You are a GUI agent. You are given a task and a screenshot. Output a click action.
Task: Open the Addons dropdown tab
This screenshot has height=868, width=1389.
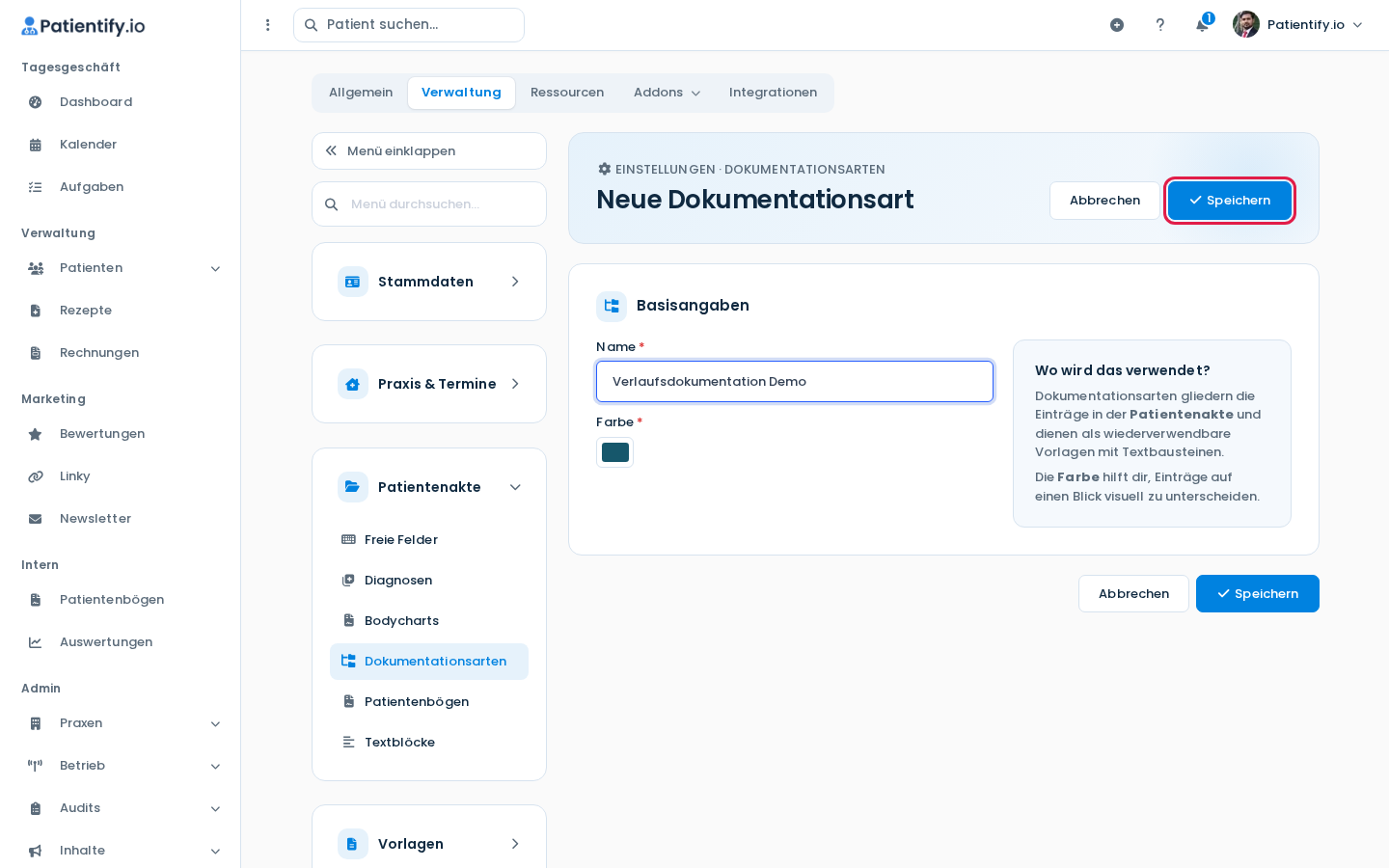pos(667,93)
